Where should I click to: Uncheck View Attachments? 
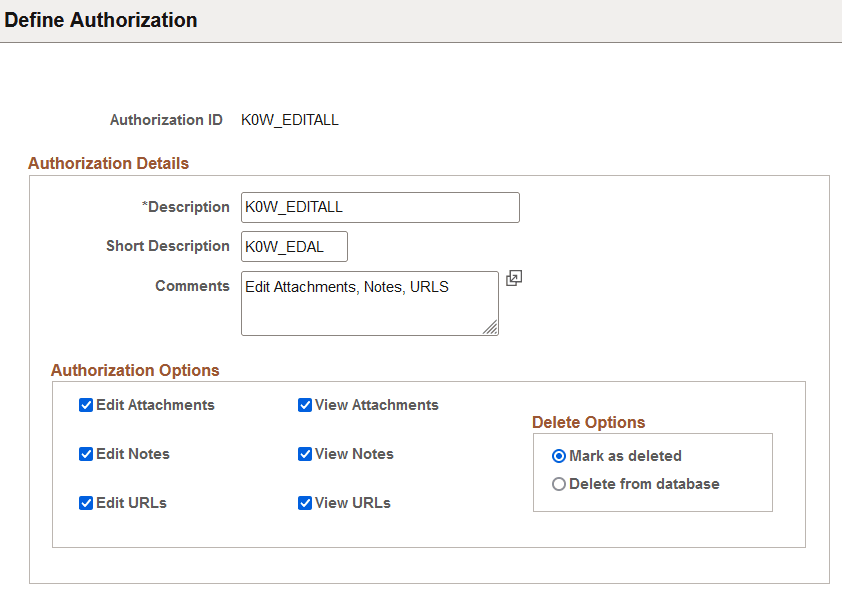click(x=305, y=405)
